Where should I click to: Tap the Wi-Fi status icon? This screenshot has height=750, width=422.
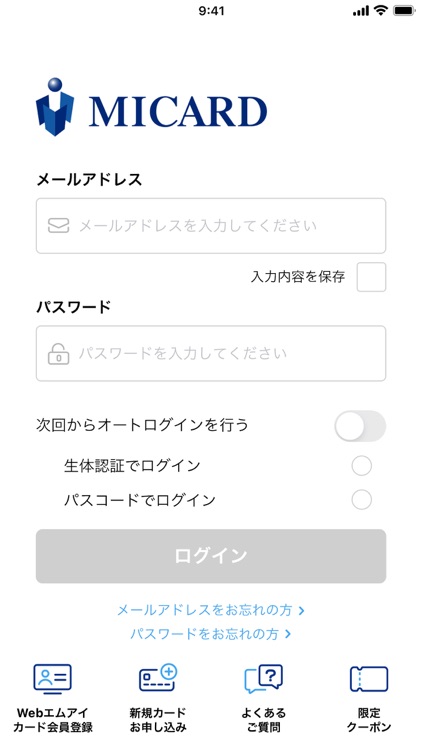(x=381, y=11)
